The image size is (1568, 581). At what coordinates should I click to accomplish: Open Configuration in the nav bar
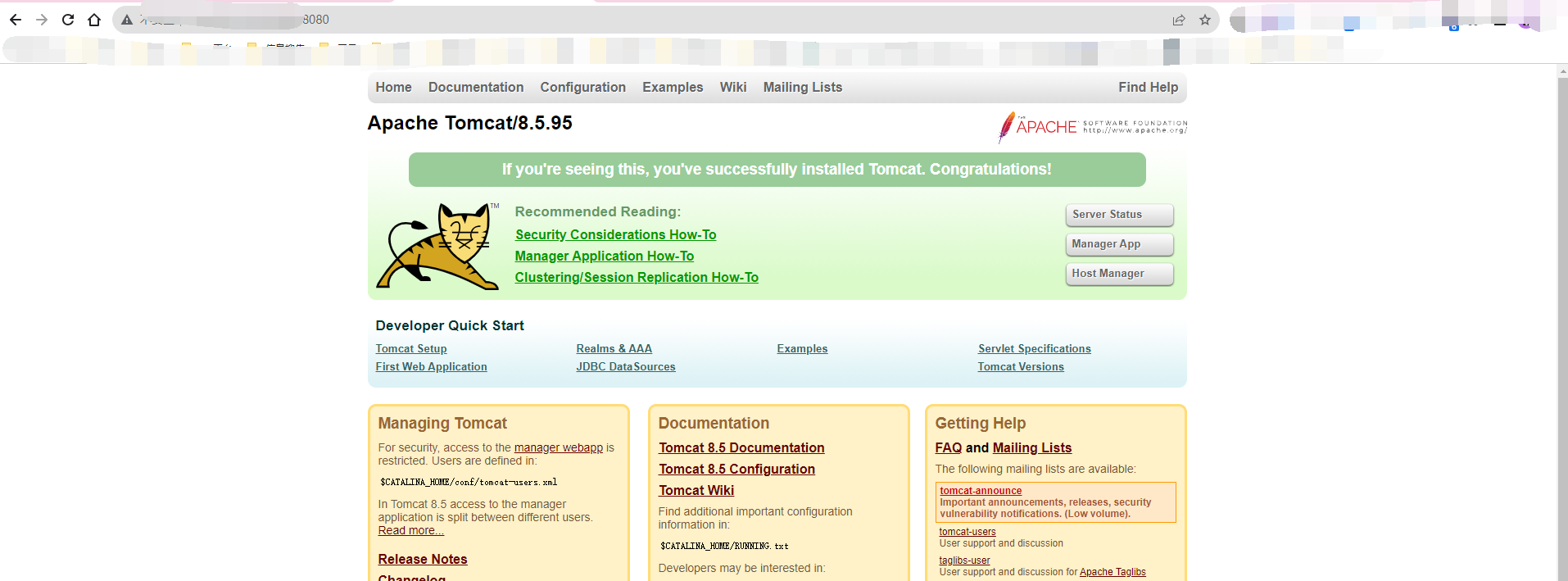click(x=582, y=87)
